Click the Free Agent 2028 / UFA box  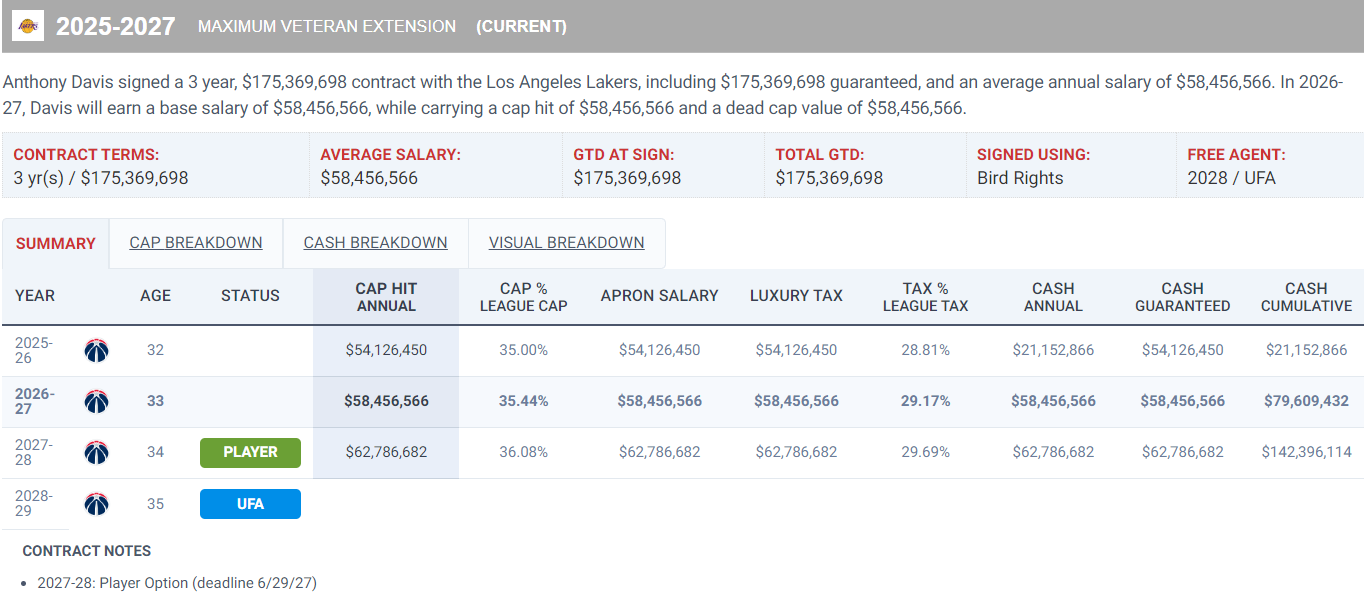point(1270,165)
